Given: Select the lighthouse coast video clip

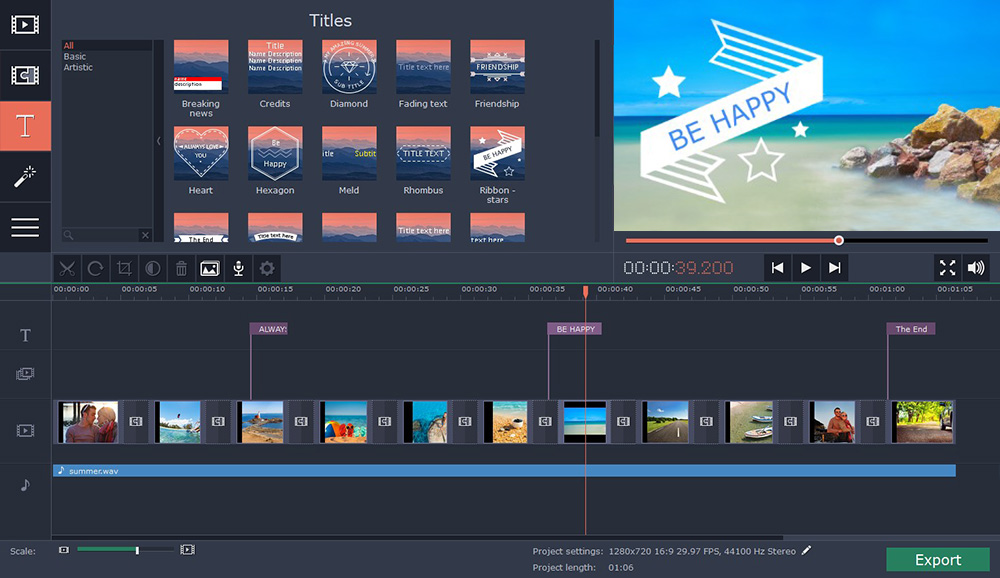Looking at the screenshot, I should (x=261, y=422).
